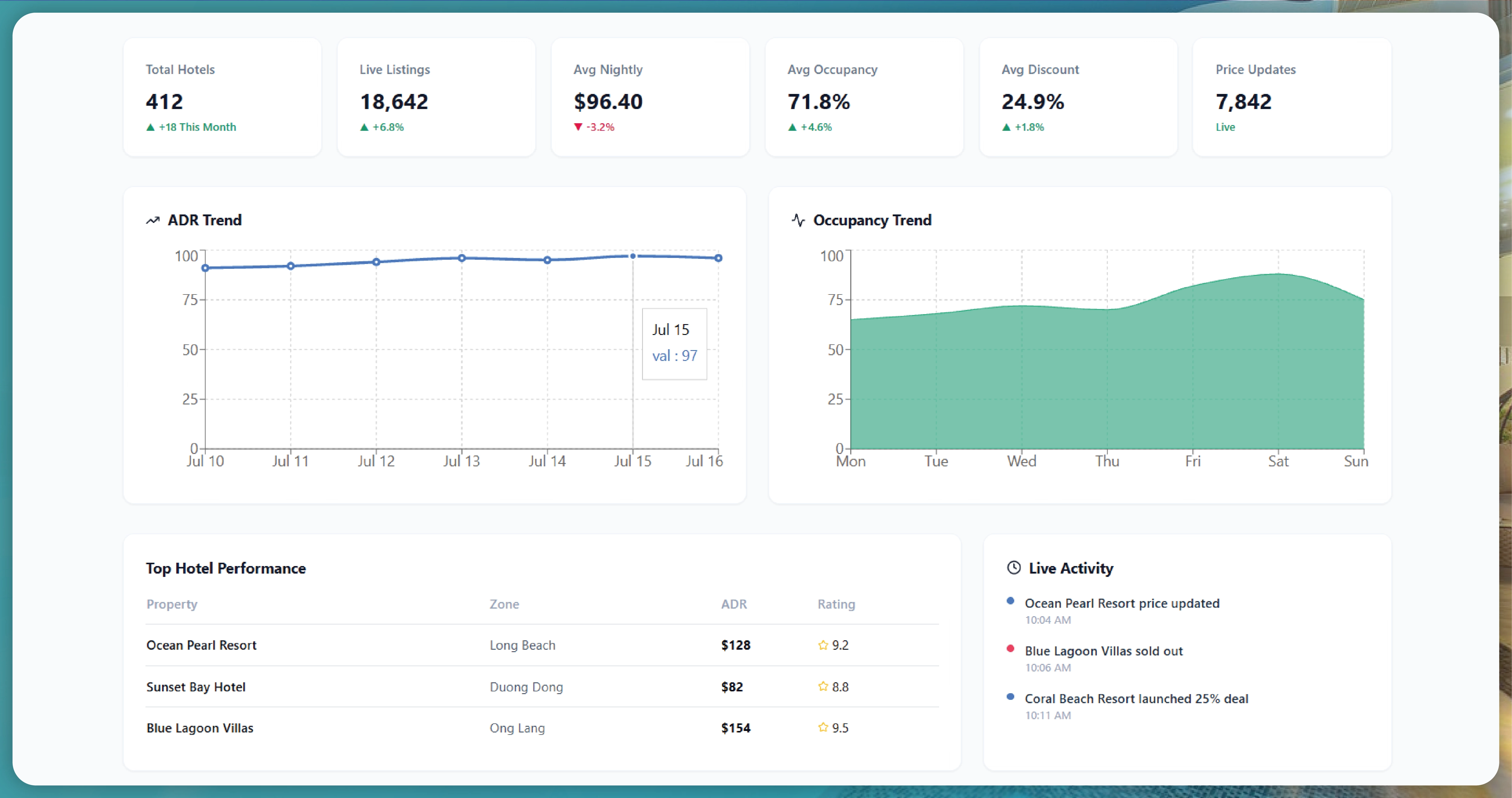Click the $128 ADR cell
Viewport: 1512px width, 798px height.
(735, 645)
